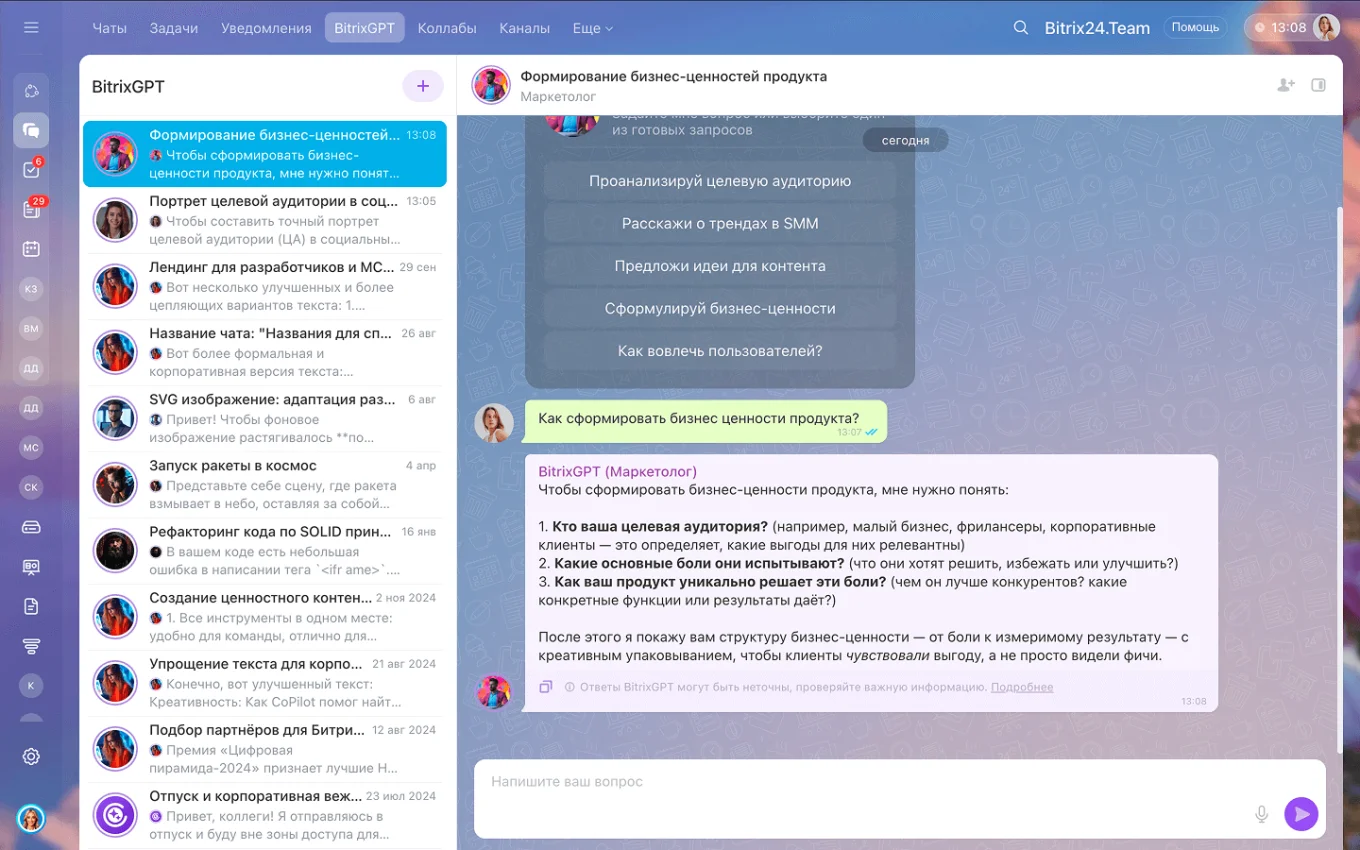This screenshot has width=1360, height=850.
Task: Toggle the chat right sidebar panel
Action: pos(1318,85)
